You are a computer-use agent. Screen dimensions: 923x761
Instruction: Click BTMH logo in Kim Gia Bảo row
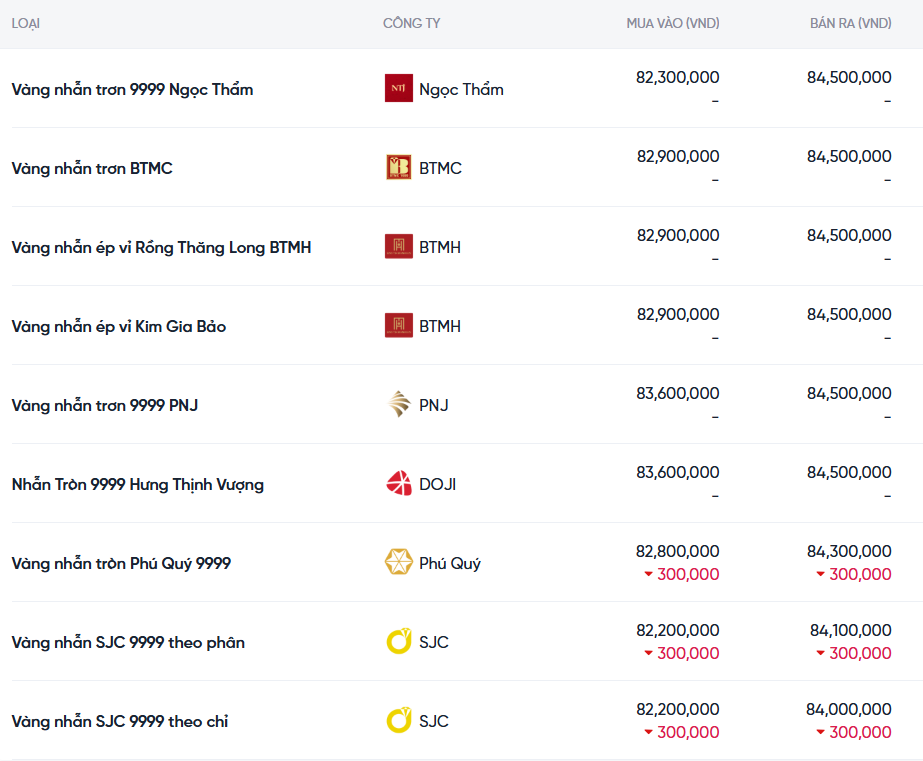coord(399,325)
